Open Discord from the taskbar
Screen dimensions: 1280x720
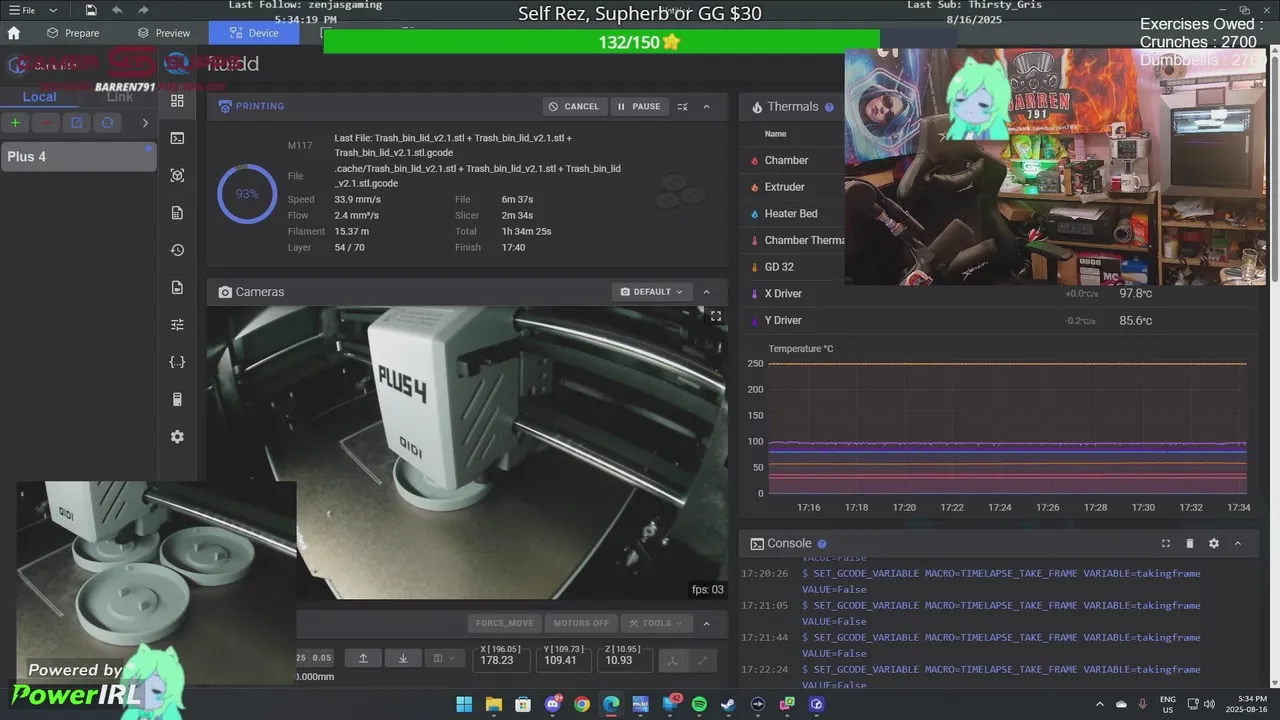point(552,704)
